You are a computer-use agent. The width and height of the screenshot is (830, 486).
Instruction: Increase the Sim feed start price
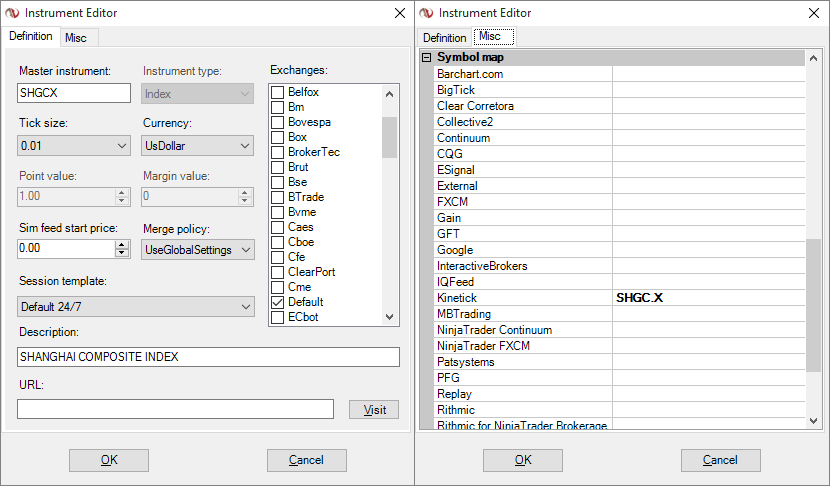click(x=123, y=244)
